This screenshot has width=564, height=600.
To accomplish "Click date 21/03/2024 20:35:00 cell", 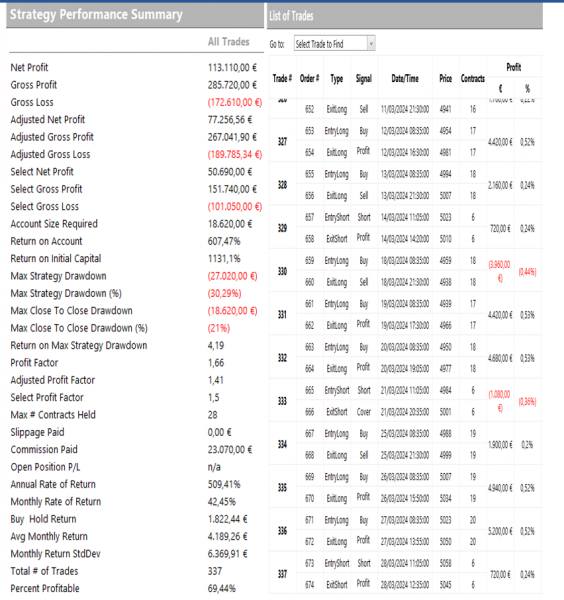I will coord(405,412).
